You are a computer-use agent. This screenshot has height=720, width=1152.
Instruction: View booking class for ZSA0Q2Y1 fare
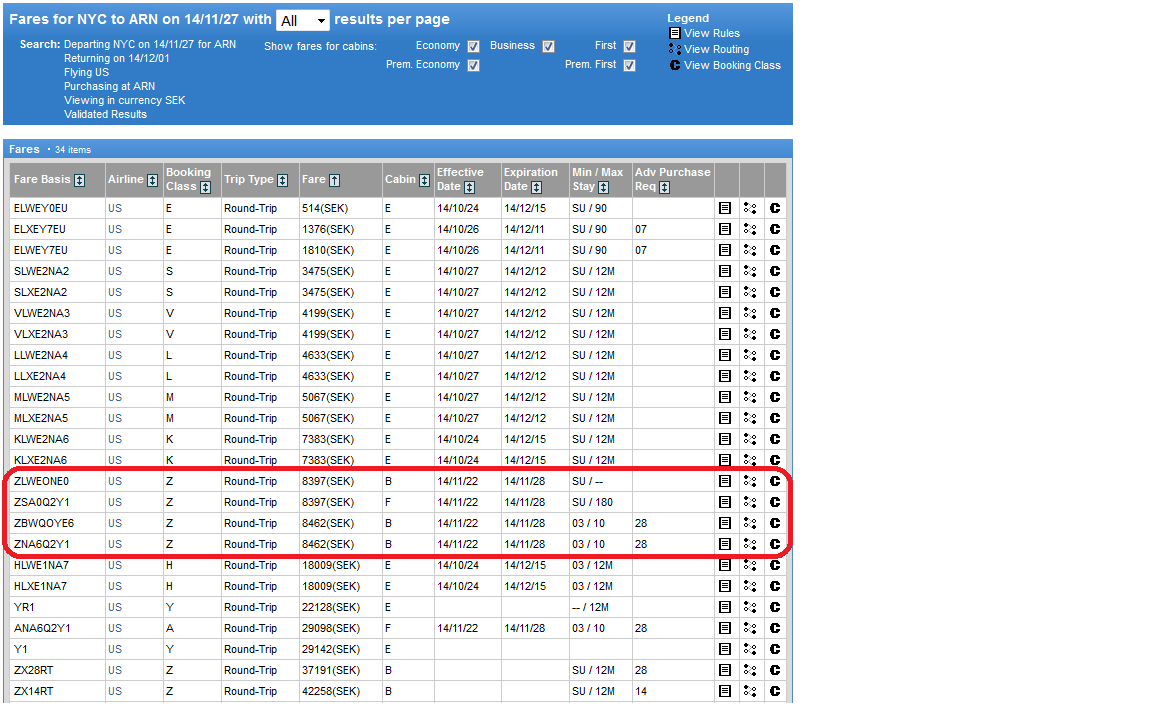click(774, 503)
